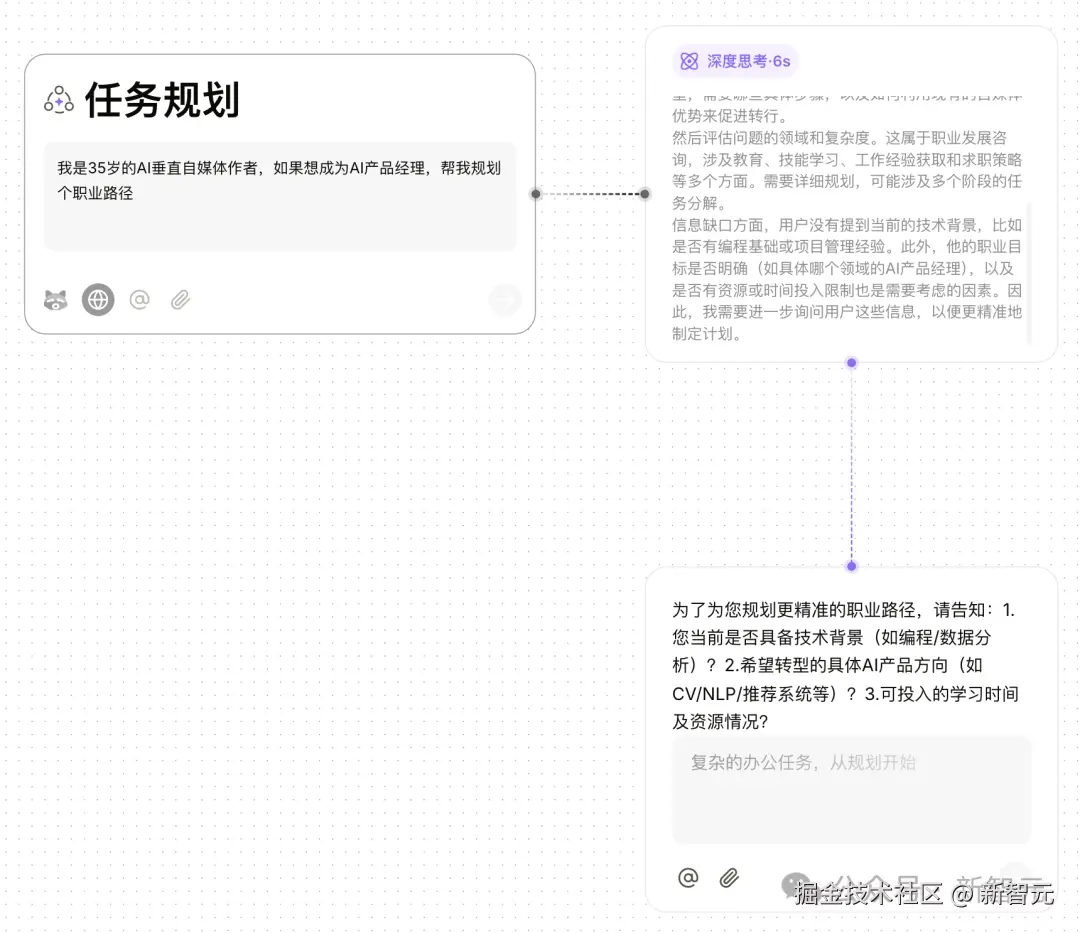Image resolution: width=1080 pixels, height=933 pixels.
Task: Click the thinking paragraph beginning 信息缺口方面
Action: tap(847, 280)
